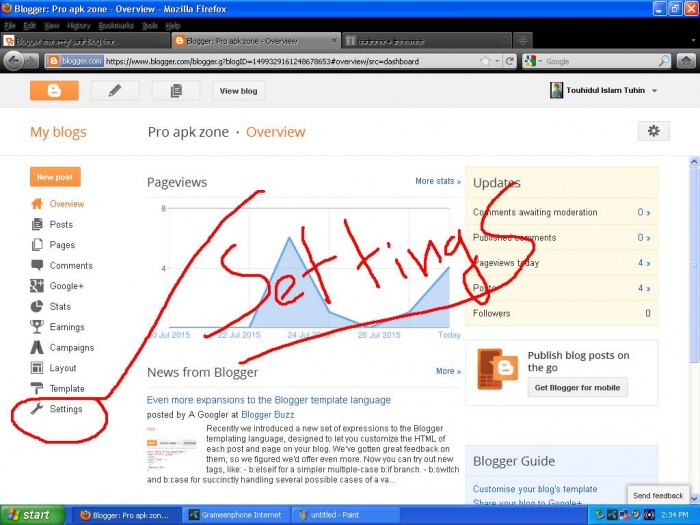
Task: Click the Pages document icon in sidebar
Action: click(x=37, y=245)
